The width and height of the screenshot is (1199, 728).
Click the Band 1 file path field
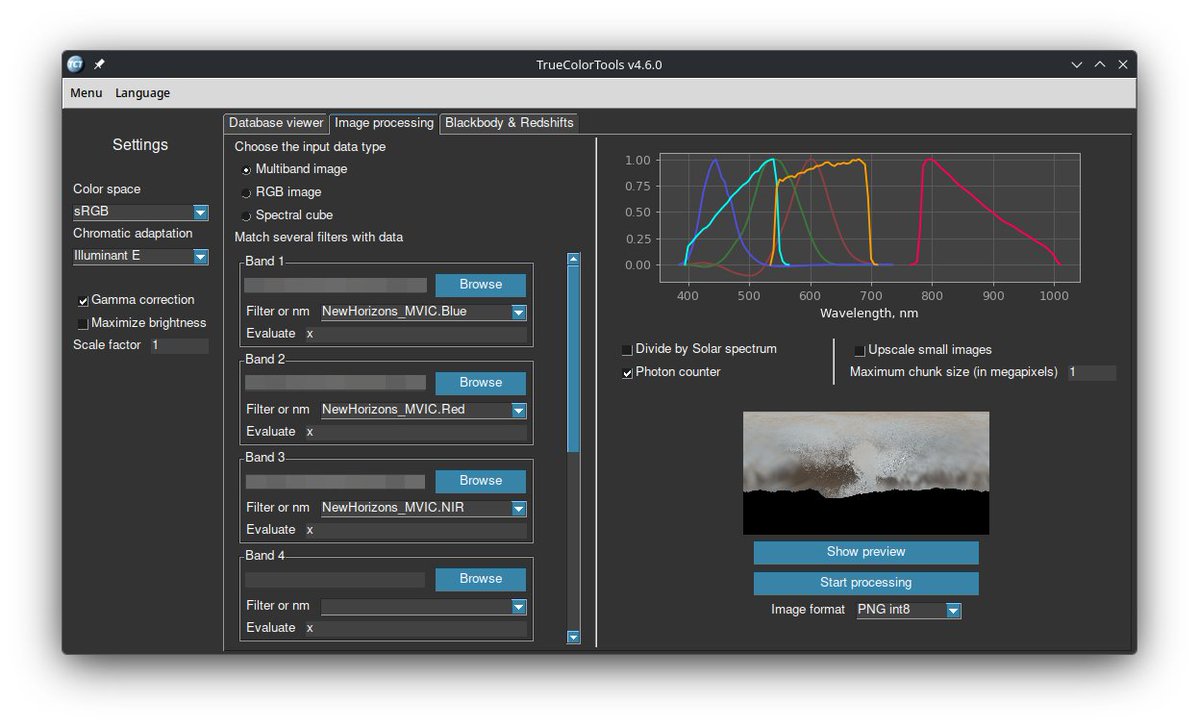tap(335, 285)
